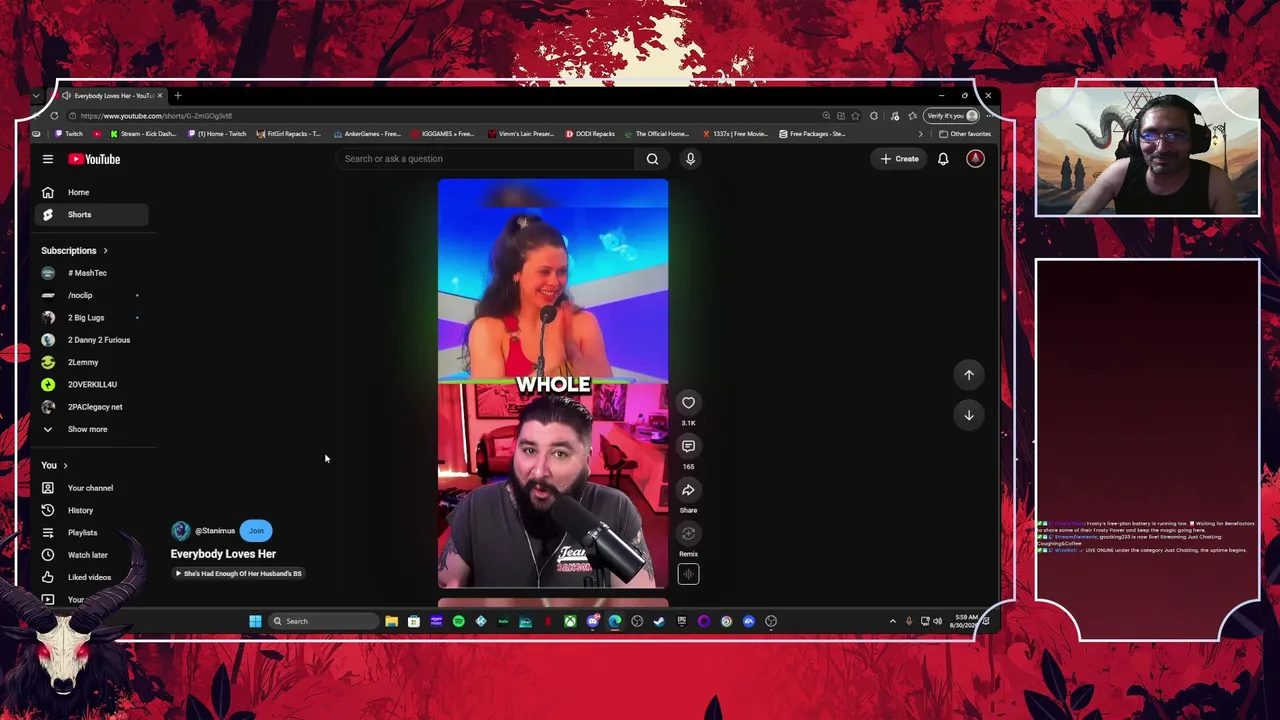Start voice search with the microphone

(690, 159)
